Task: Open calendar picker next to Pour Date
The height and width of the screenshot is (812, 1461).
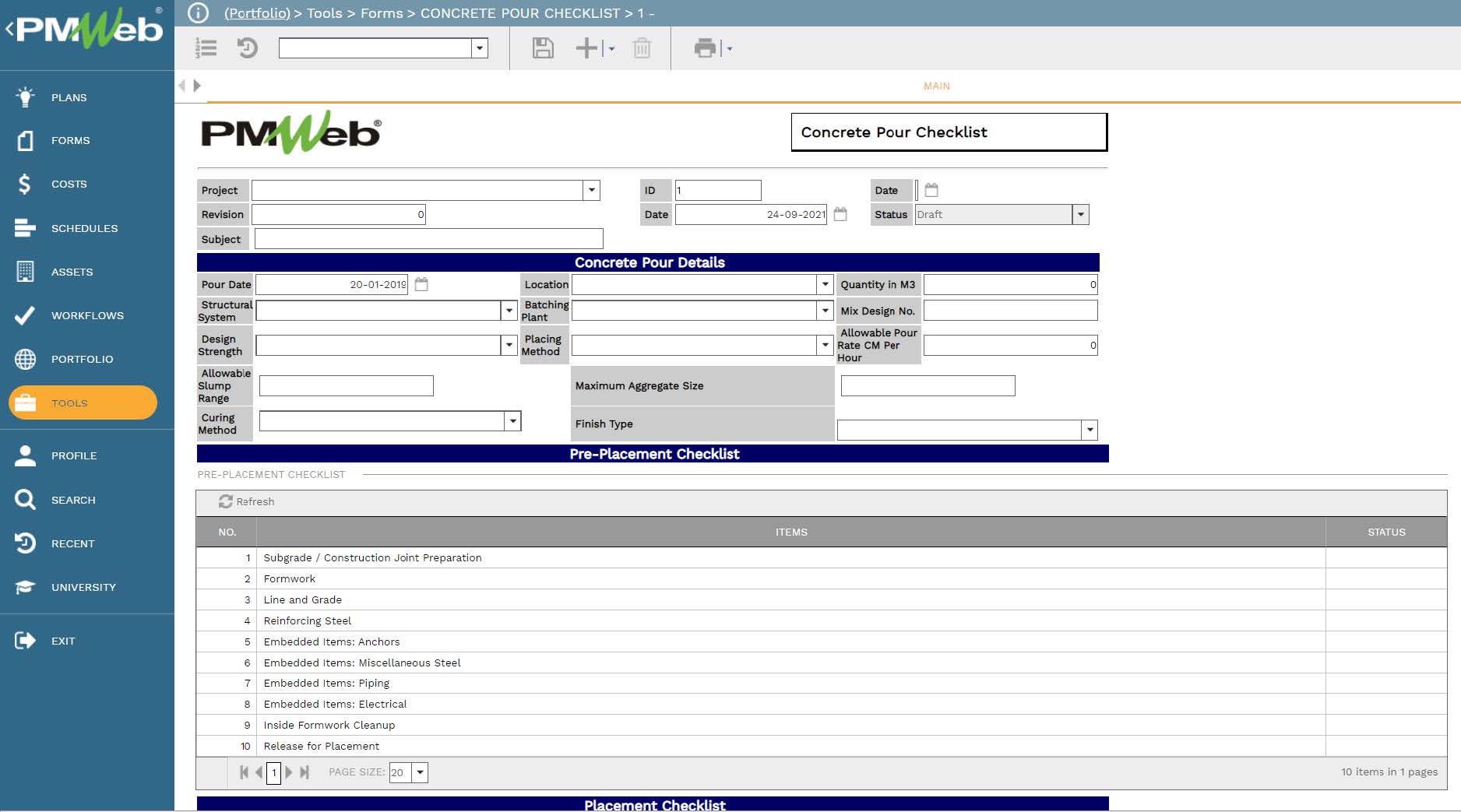Action: [421, 284]
